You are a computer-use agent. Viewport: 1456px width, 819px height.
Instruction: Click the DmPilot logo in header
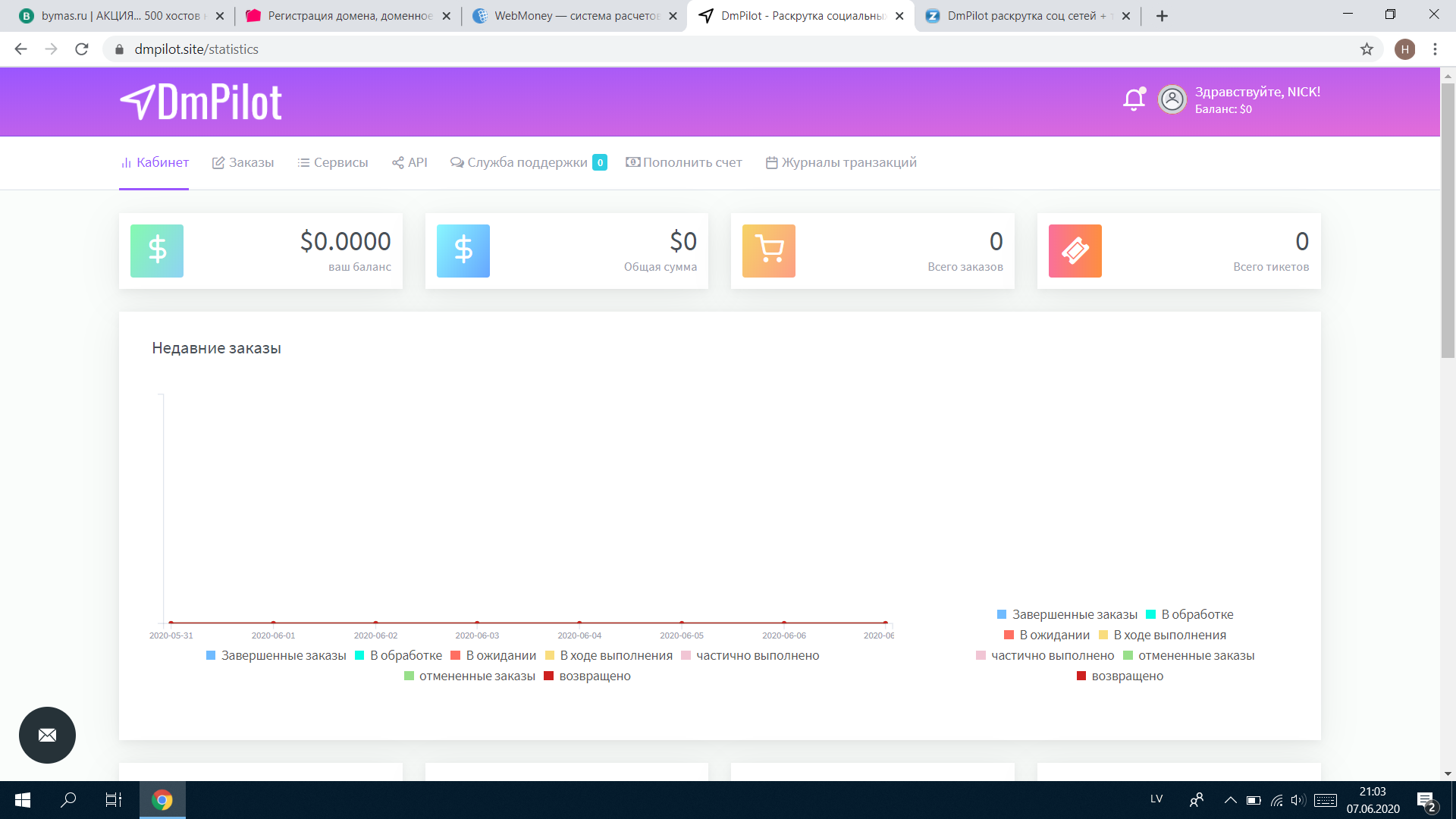(201, 102)
